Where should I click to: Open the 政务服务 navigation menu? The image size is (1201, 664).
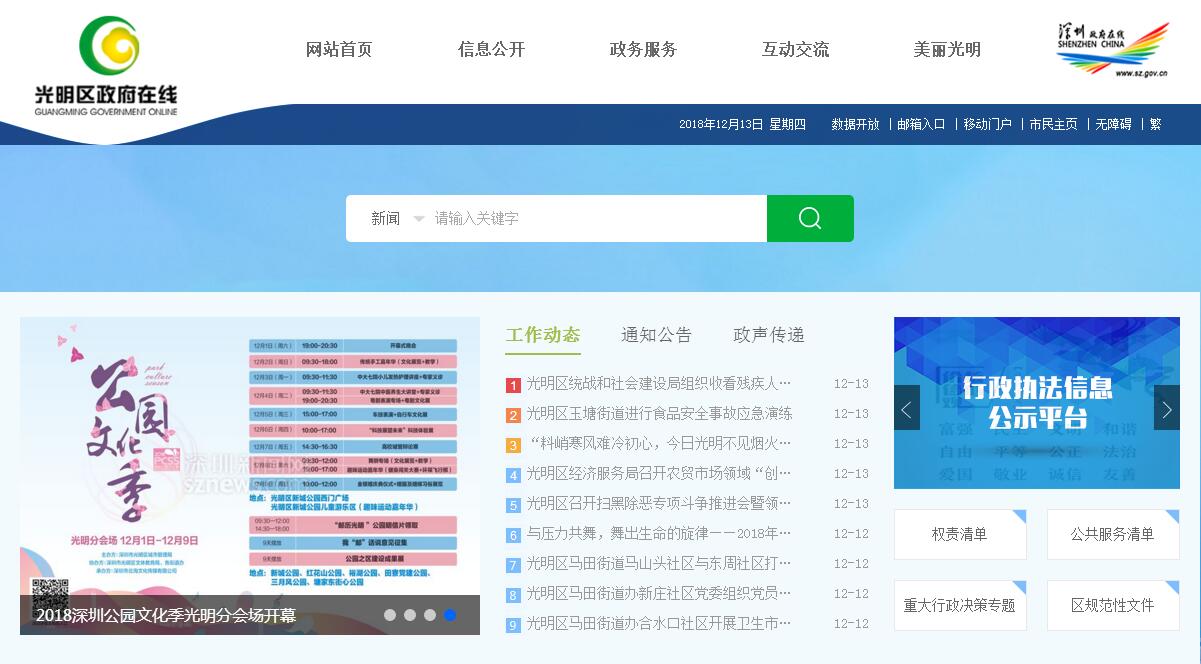[643, 49]
